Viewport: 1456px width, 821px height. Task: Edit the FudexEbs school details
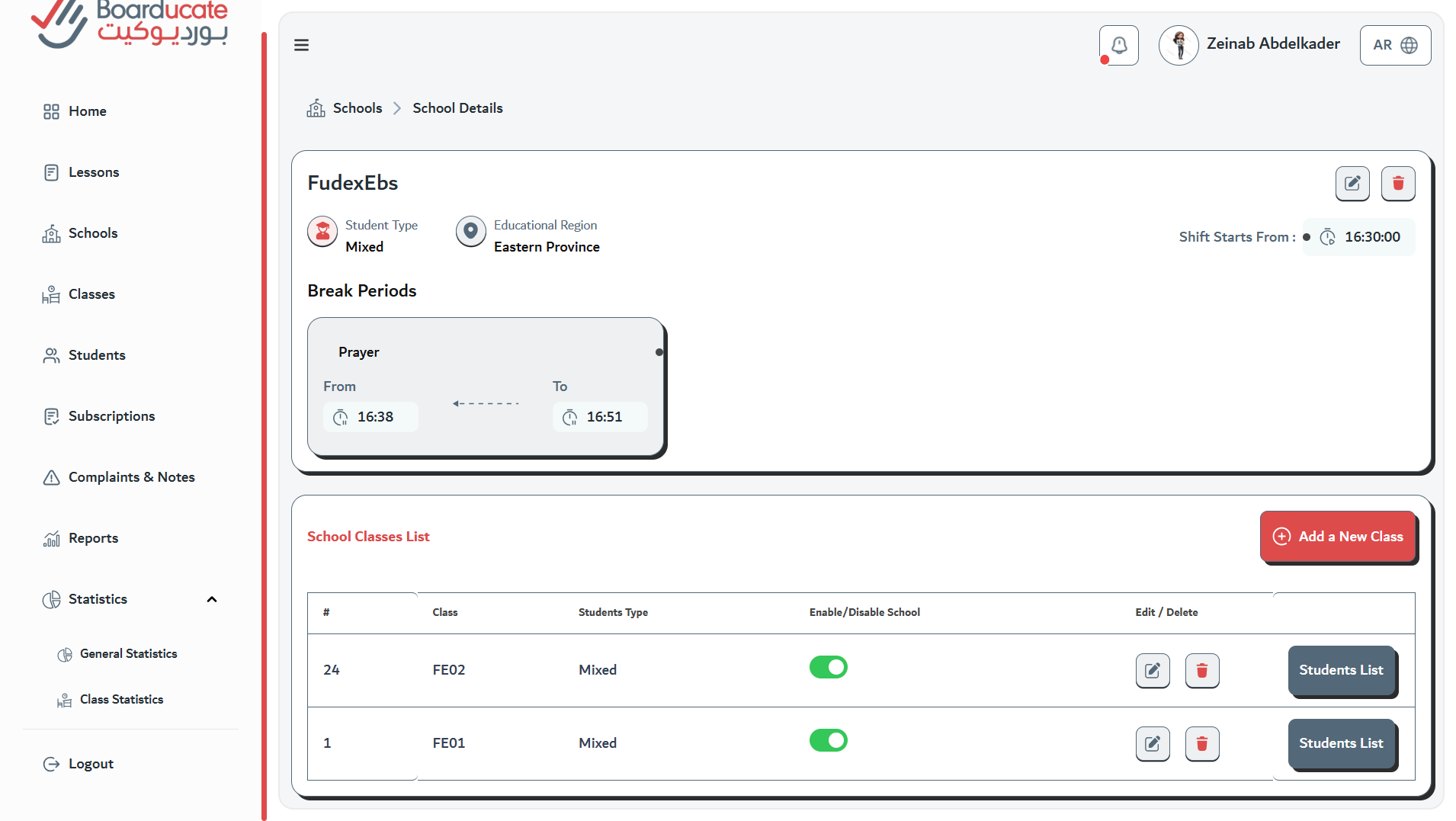[x=1352, y=184]
